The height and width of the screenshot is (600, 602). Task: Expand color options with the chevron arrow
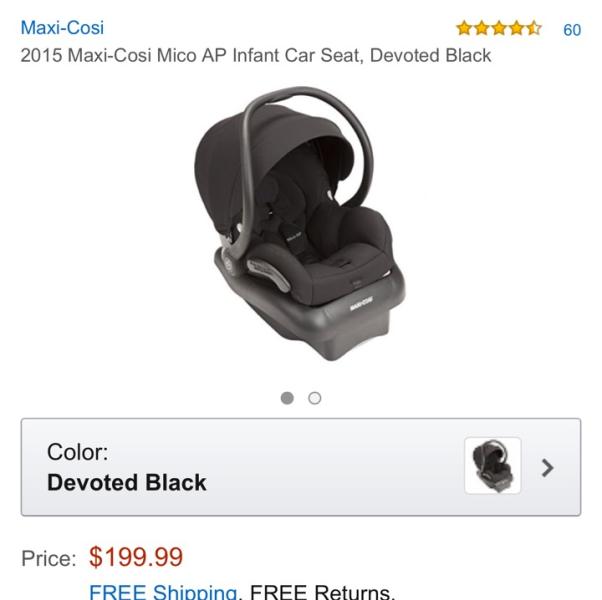[x=547, y=468]
